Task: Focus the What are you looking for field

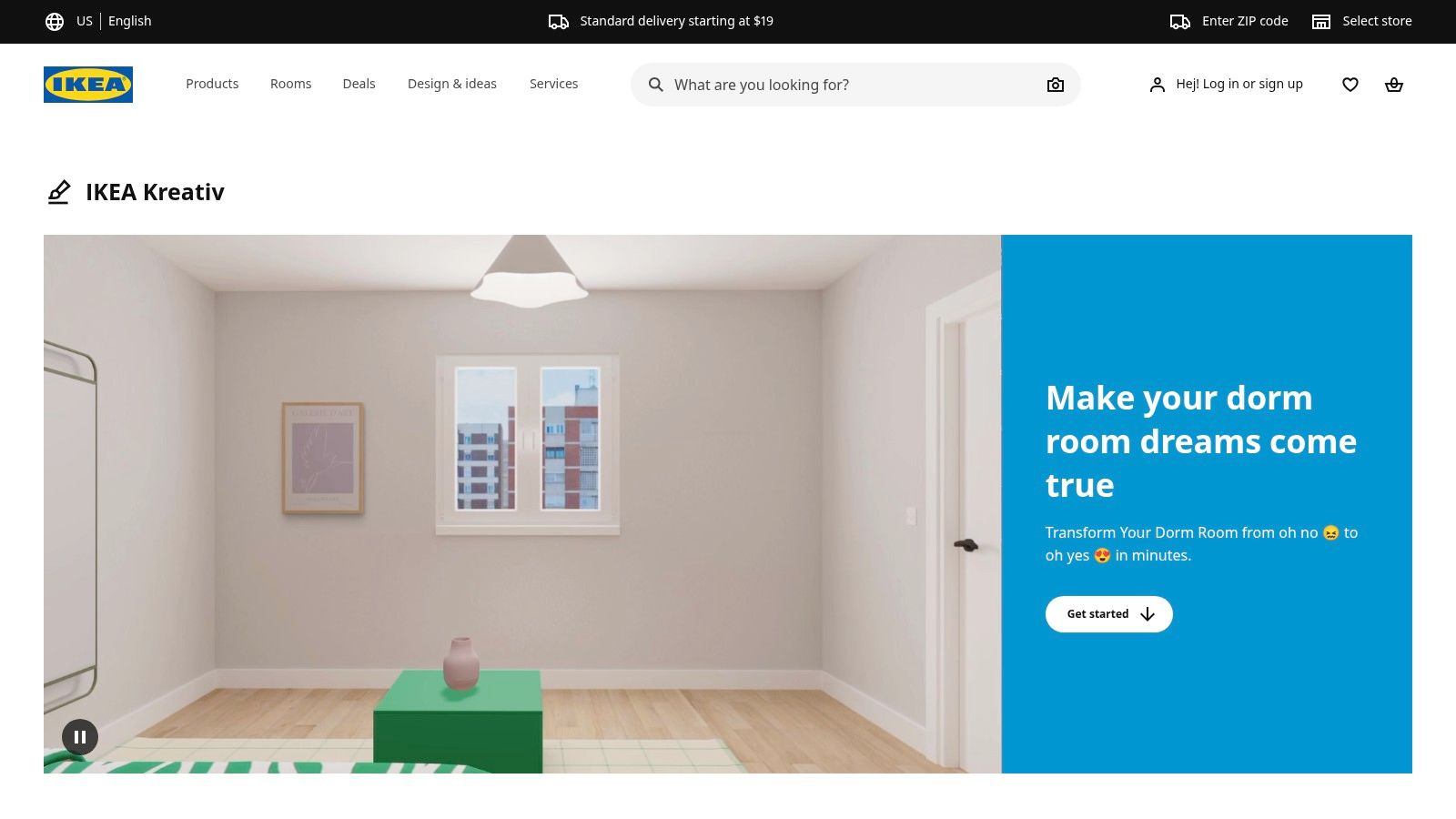Action: 855,85
